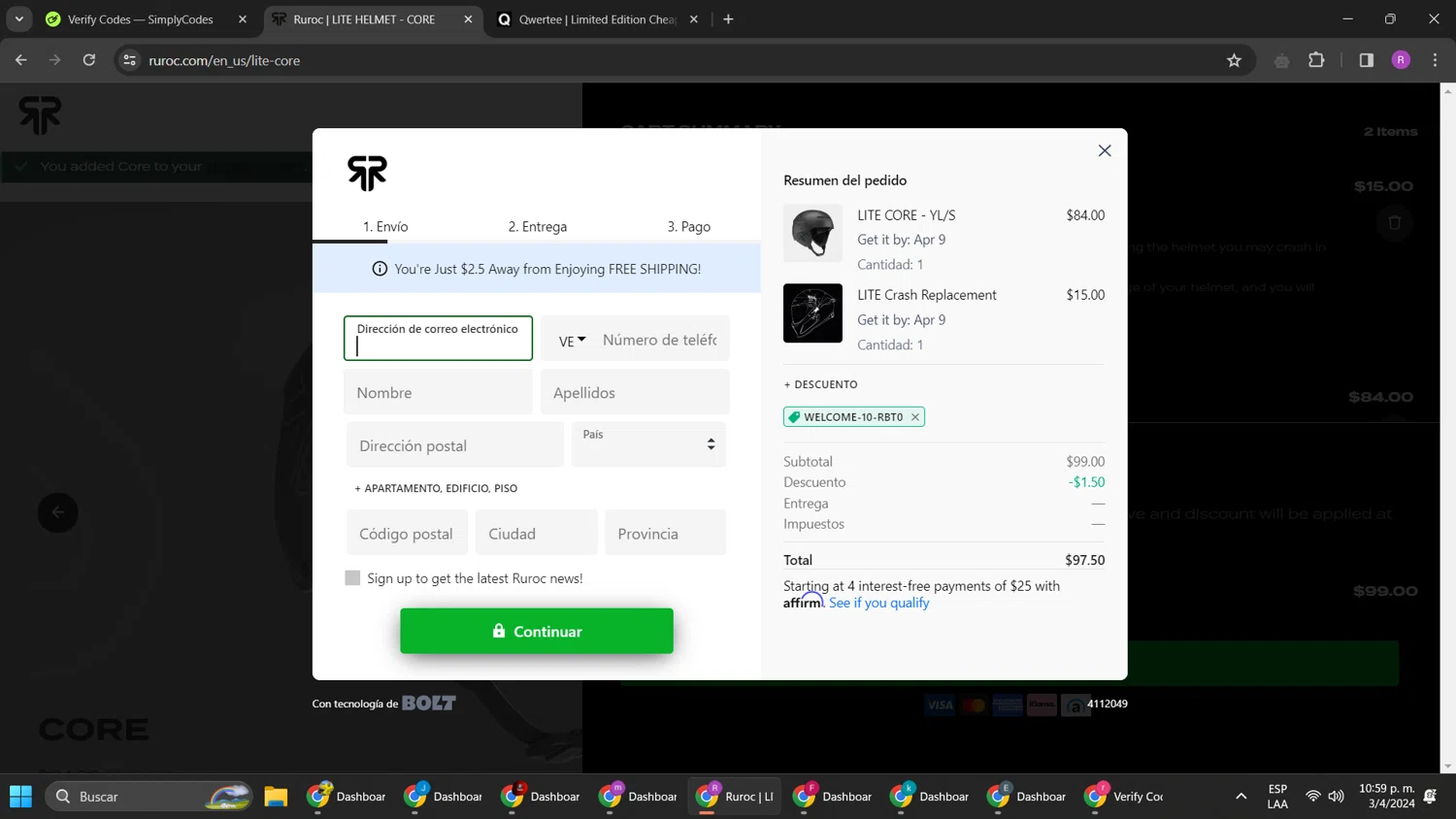This screenshot has width=1456, height=819.
Task: Open the browser extensions puzzle icon
Action: [x=1316, y=60]
